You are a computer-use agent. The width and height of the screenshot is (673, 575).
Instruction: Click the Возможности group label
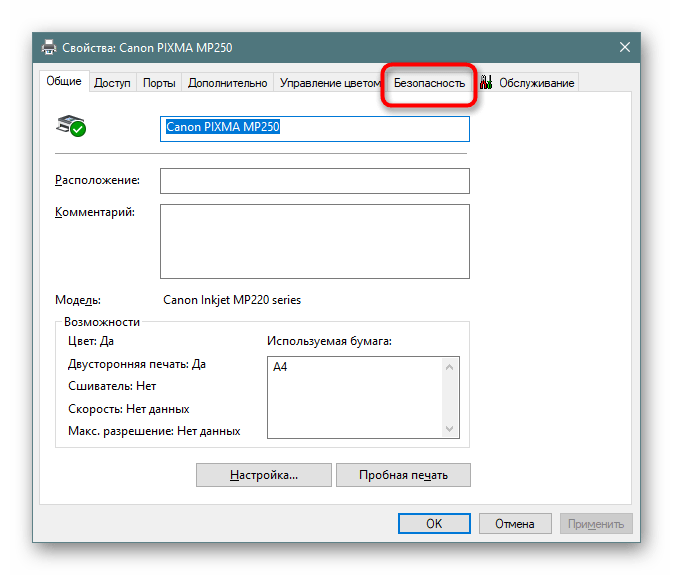click(102, 322)
